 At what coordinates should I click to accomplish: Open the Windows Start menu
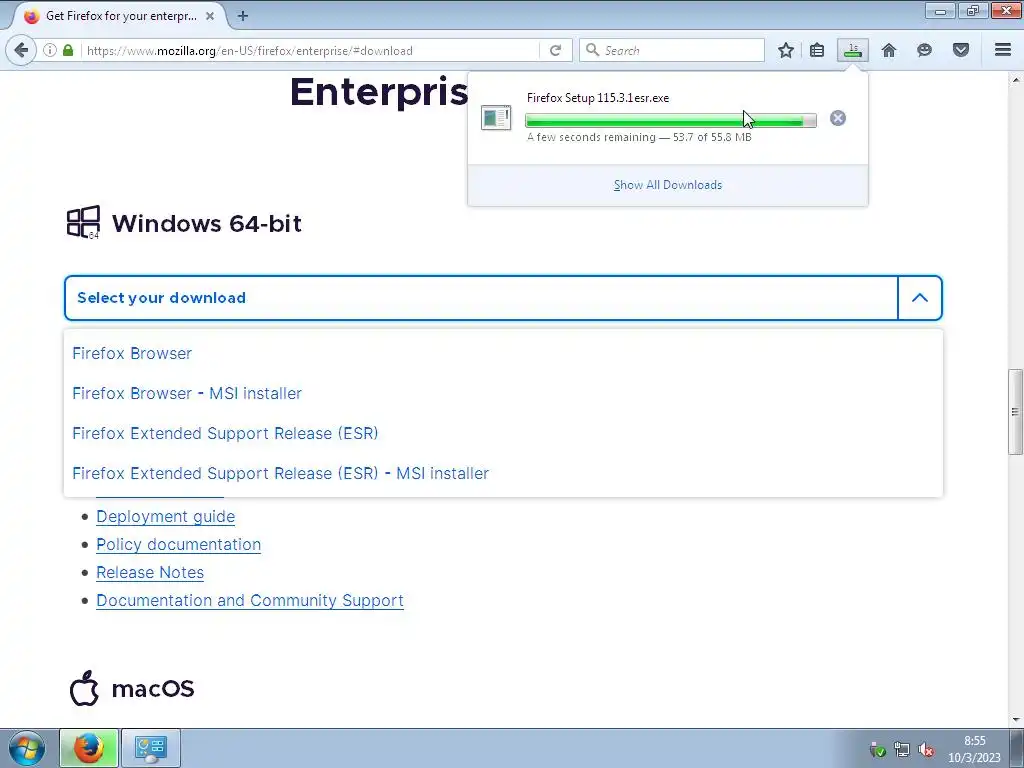[27, 748]
